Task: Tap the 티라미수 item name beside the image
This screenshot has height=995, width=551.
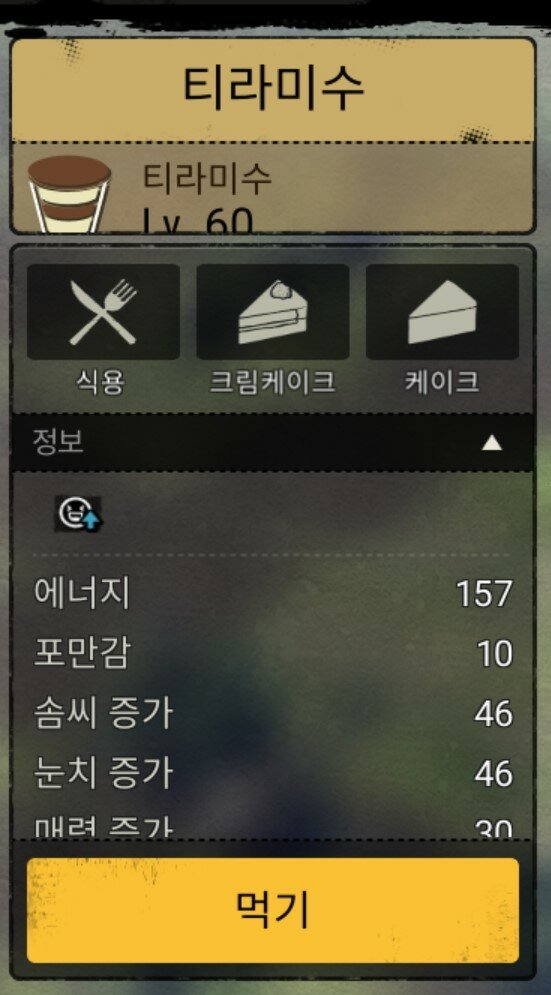Action: [207, 178]
